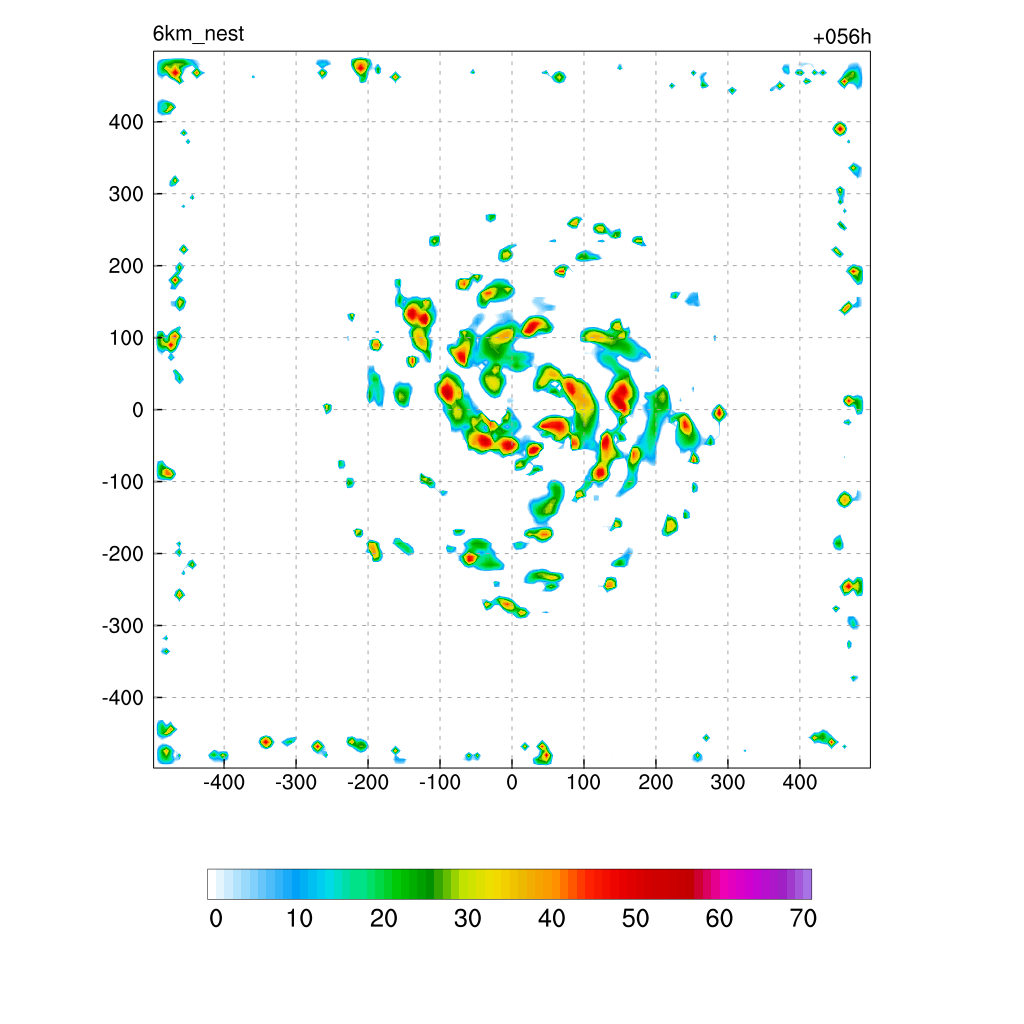Click the x-axis tick label "-200"
This screenshot has height=1024, width=1024.
pos(368,782)
